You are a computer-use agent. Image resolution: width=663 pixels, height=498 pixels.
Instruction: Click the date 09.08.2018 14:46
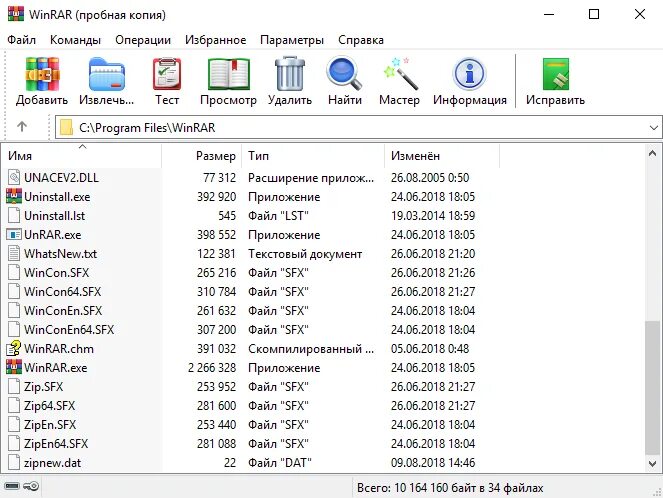click(433, 462)
